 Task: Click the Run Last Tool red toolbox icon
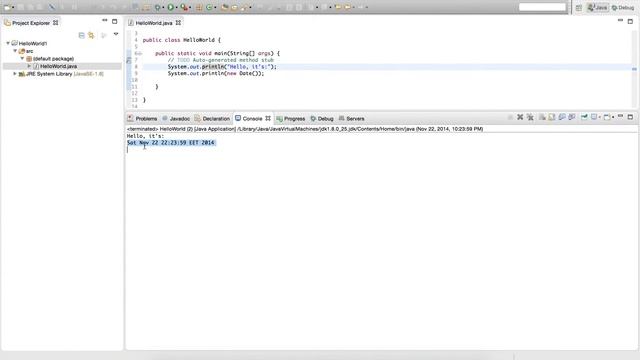184,7
